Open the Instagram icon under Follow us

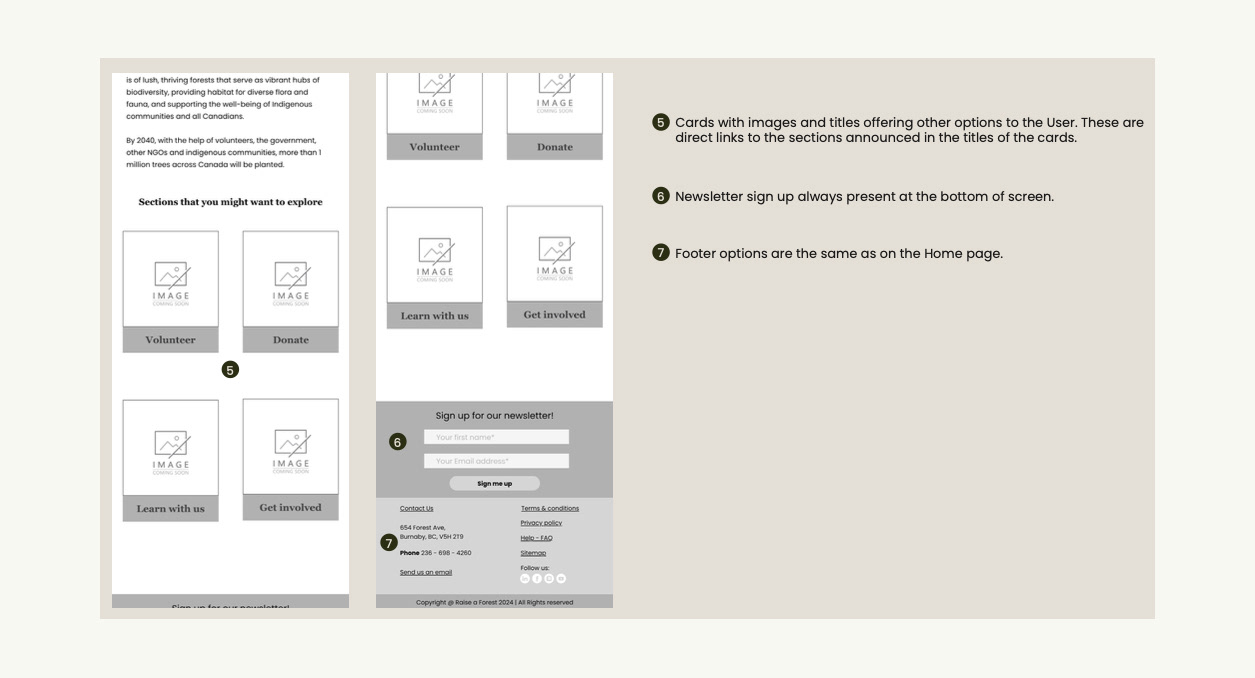click(x=549, y=578)
